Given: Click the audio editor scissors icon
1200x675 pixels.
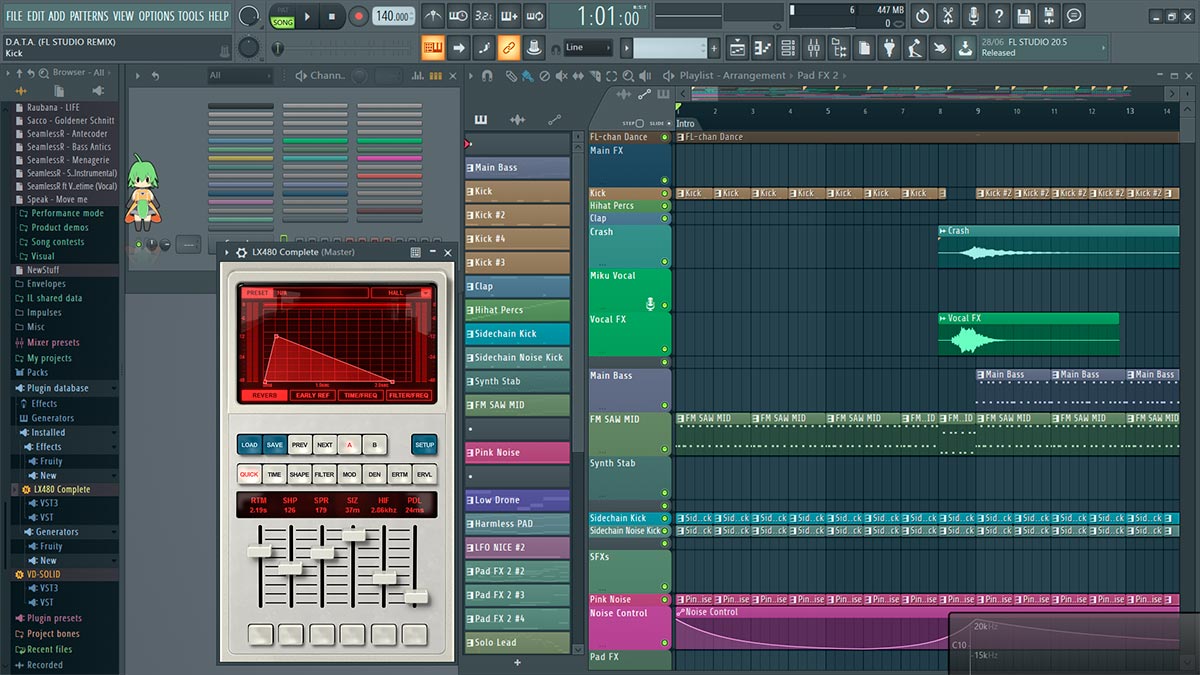Looking at the screenshot, I should pyautogui.click(x=947, y=16).
